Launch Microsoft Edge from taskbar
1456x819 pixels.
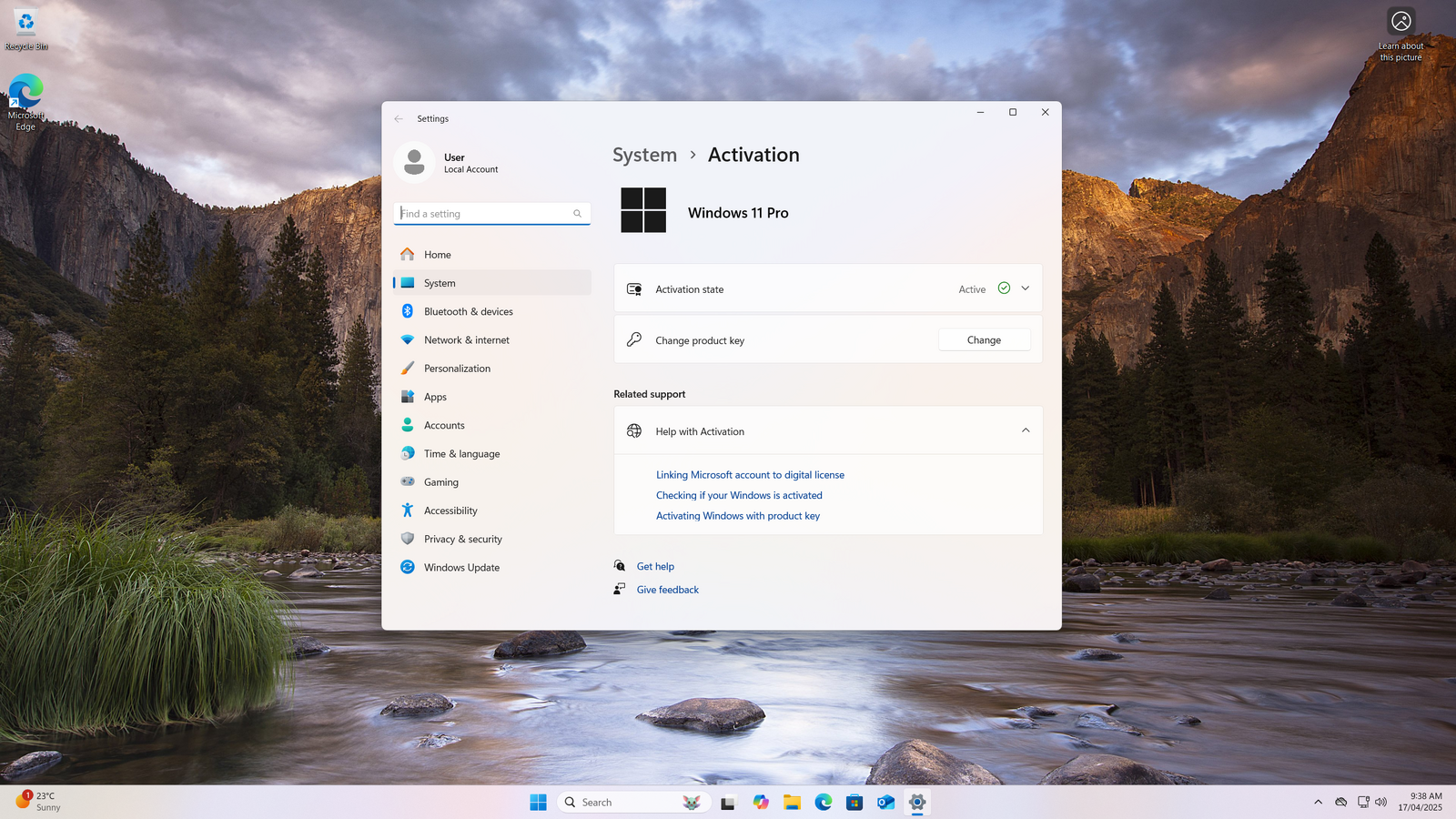824,802
